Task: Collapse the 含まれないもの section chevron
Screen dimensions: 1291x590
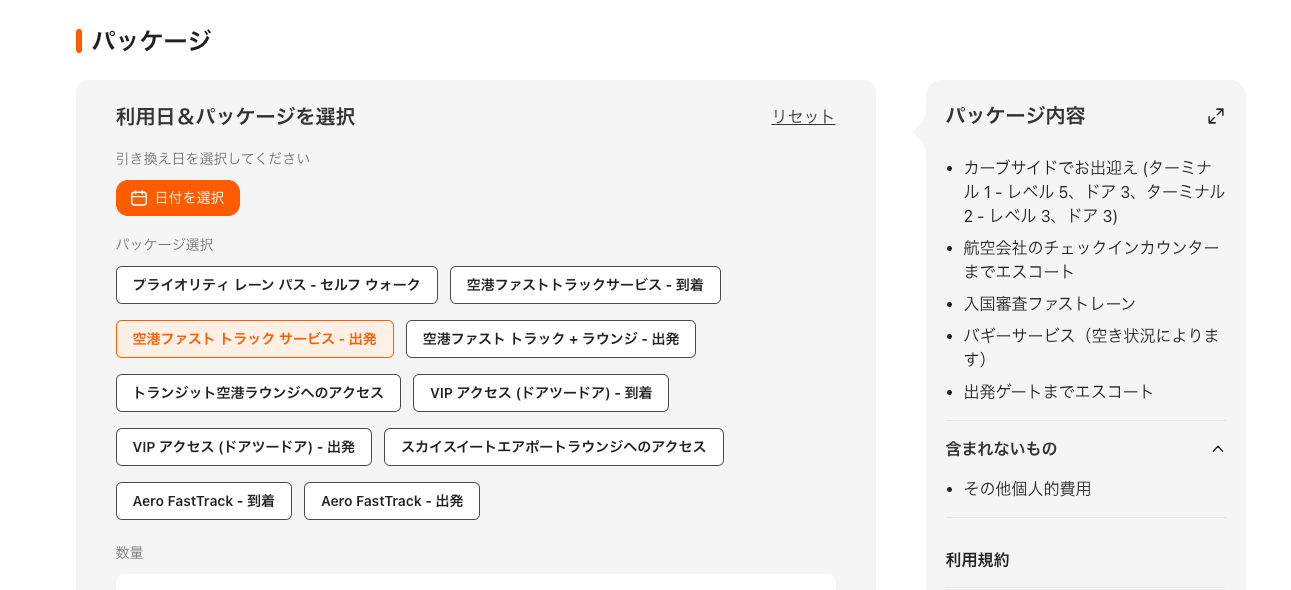Action: click(1217, 449)
